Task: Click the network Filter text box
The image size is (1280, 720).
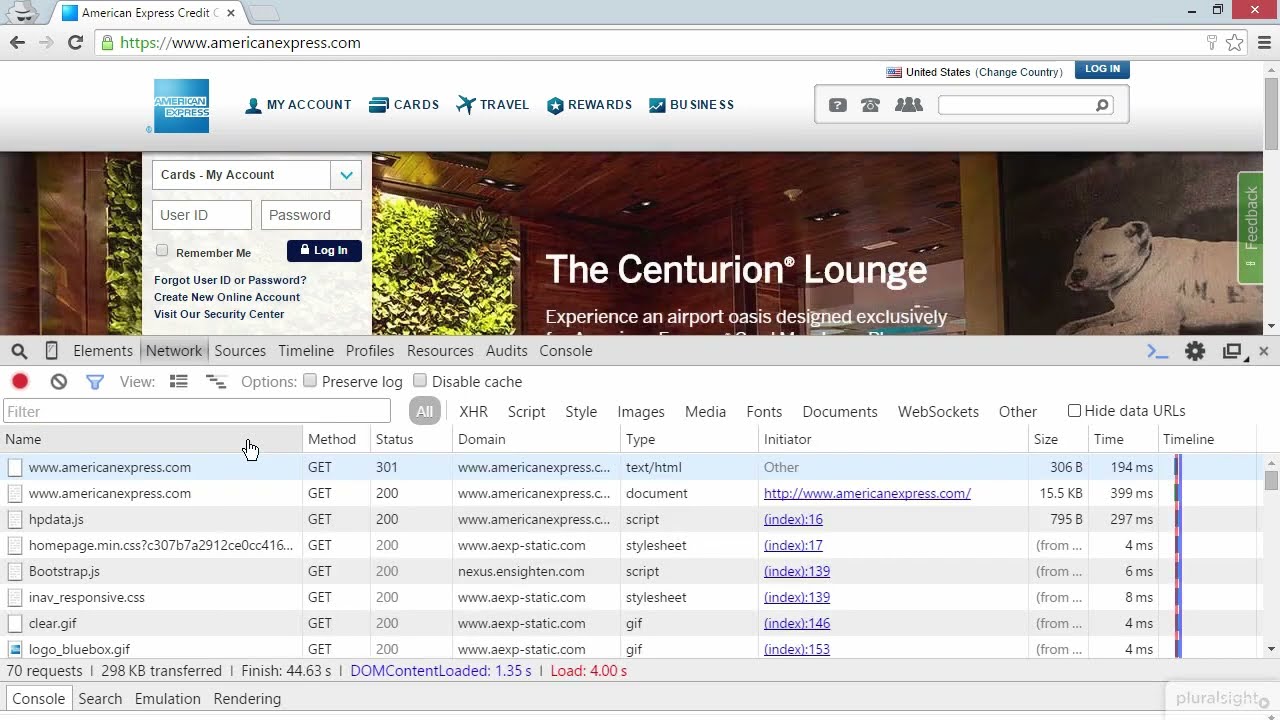Action: (x=197, y=411)
